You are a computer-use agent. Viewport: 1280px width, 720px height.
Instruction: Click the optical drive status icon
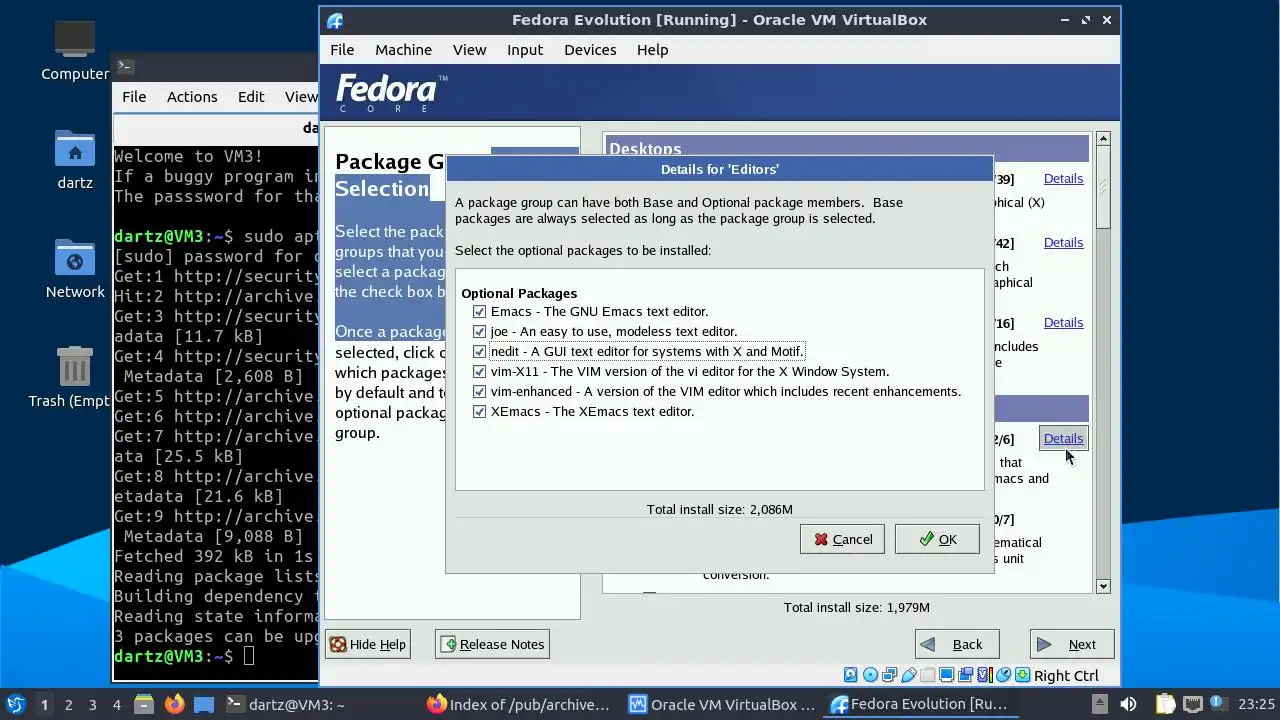coord(870,675)
